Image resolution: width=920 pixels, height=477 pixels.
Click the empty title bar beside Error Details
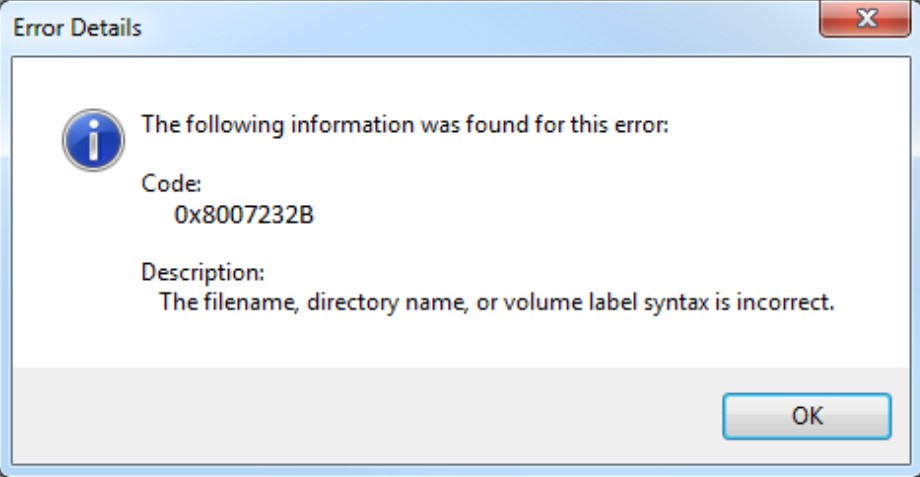[480, 28]
